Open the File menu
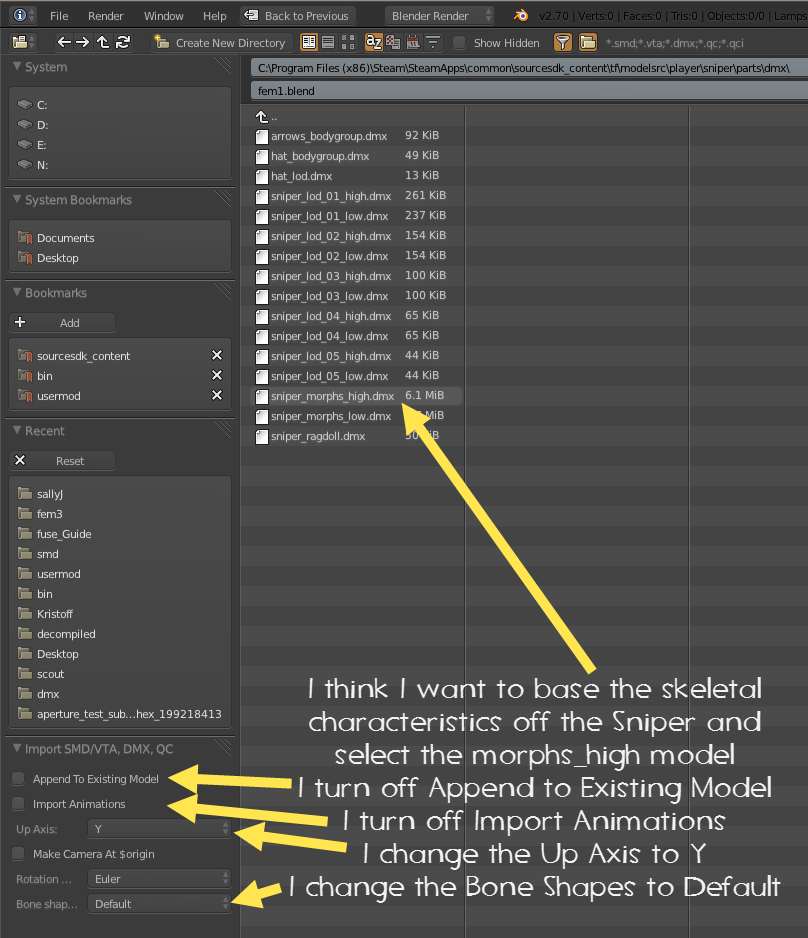Screen dimensions: 808x938 [x=59, y=16]
